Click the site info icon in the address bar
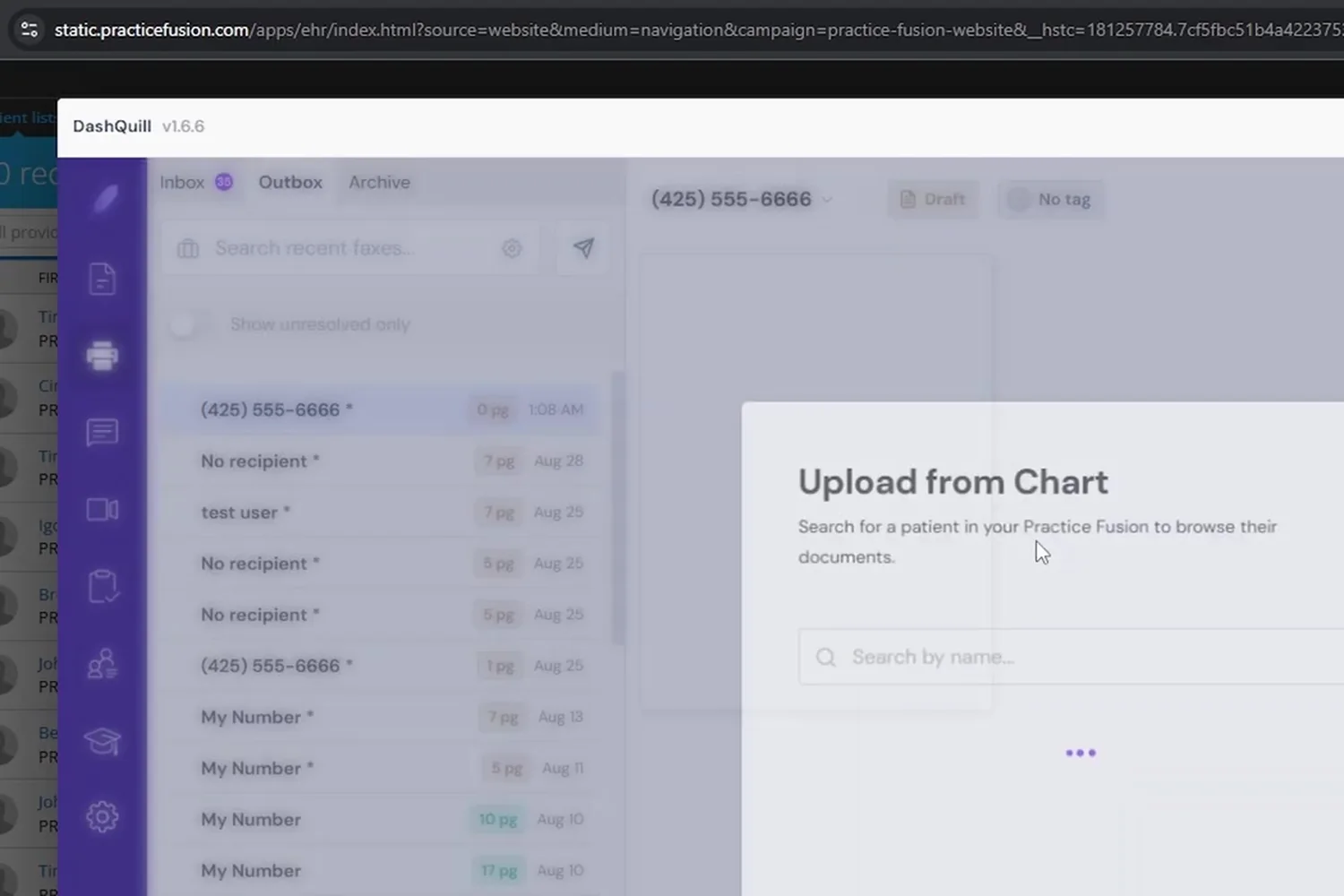Viewport: 1344px width, 896px height. click(29, 30)
